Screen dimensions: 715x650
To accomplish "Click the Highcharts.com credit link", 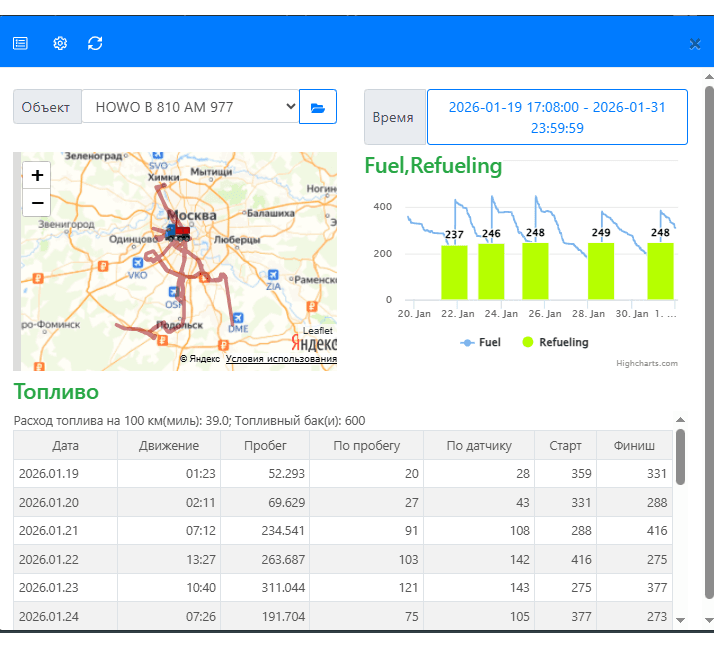I will [646, 364].
